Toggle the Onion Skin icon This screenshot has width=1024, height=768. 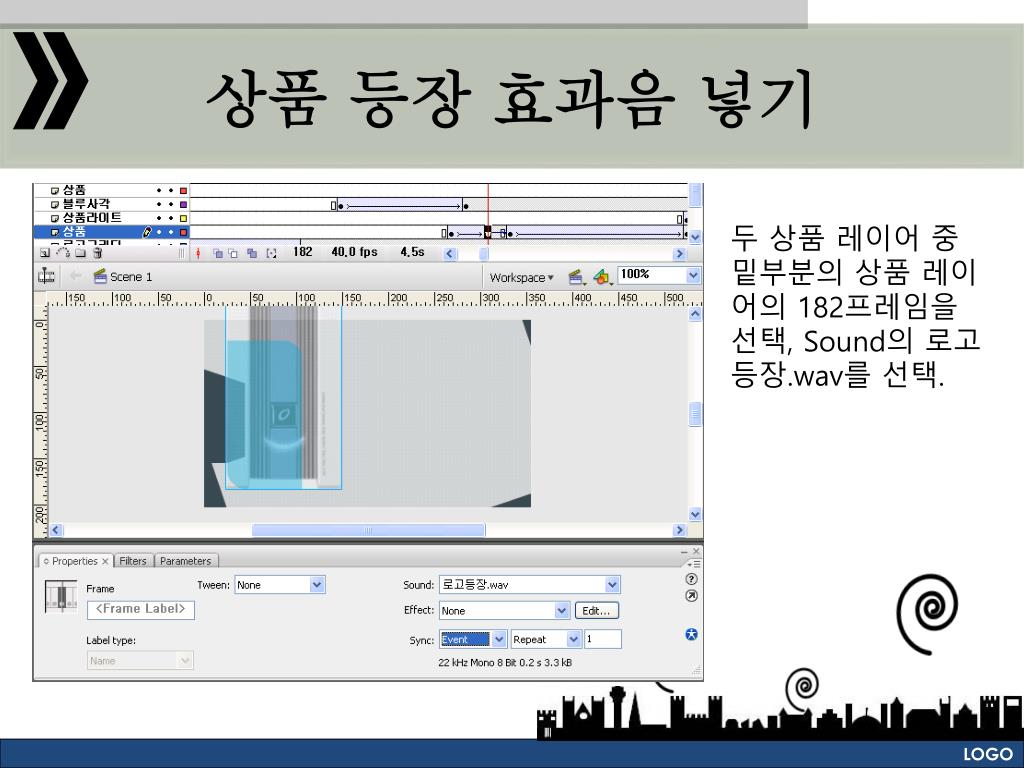[218, 253]
